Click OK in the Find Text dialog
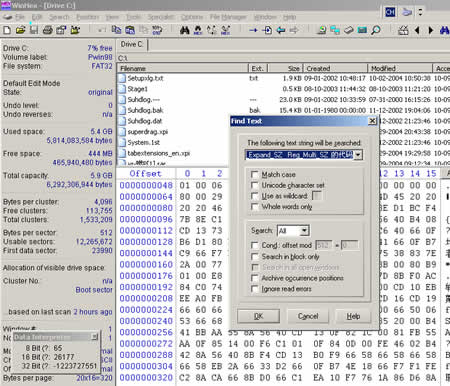 point(259,316)
